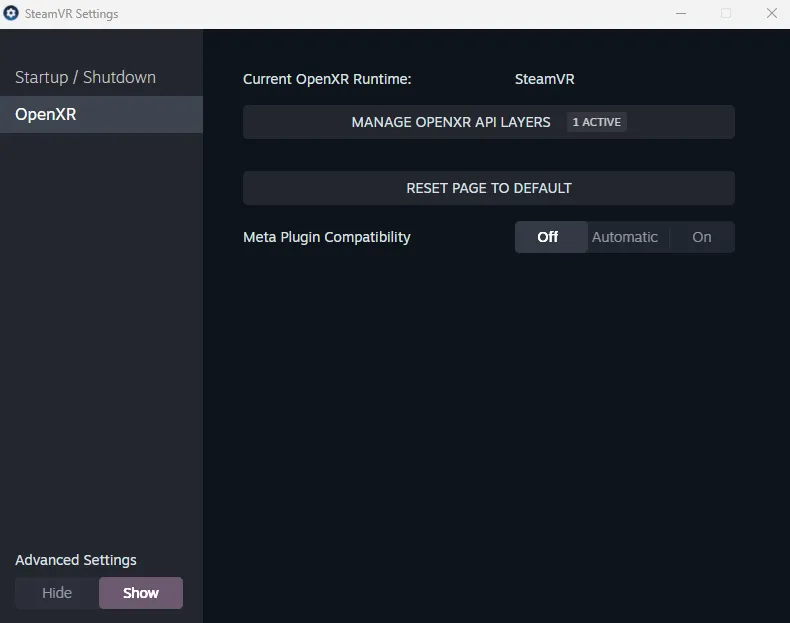
Task: Hide the advanced settings
Action: click(x=57, y=593)
